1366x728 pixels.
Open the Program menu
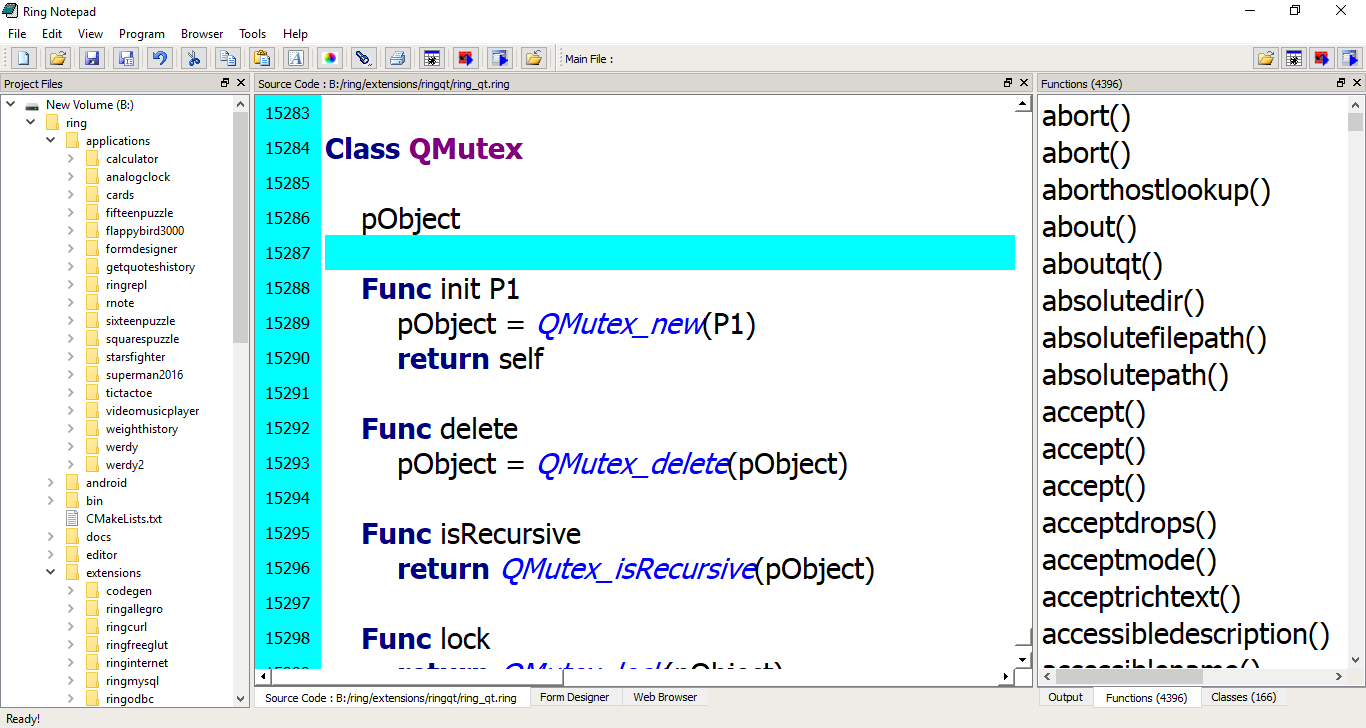(x=141, y=34)
